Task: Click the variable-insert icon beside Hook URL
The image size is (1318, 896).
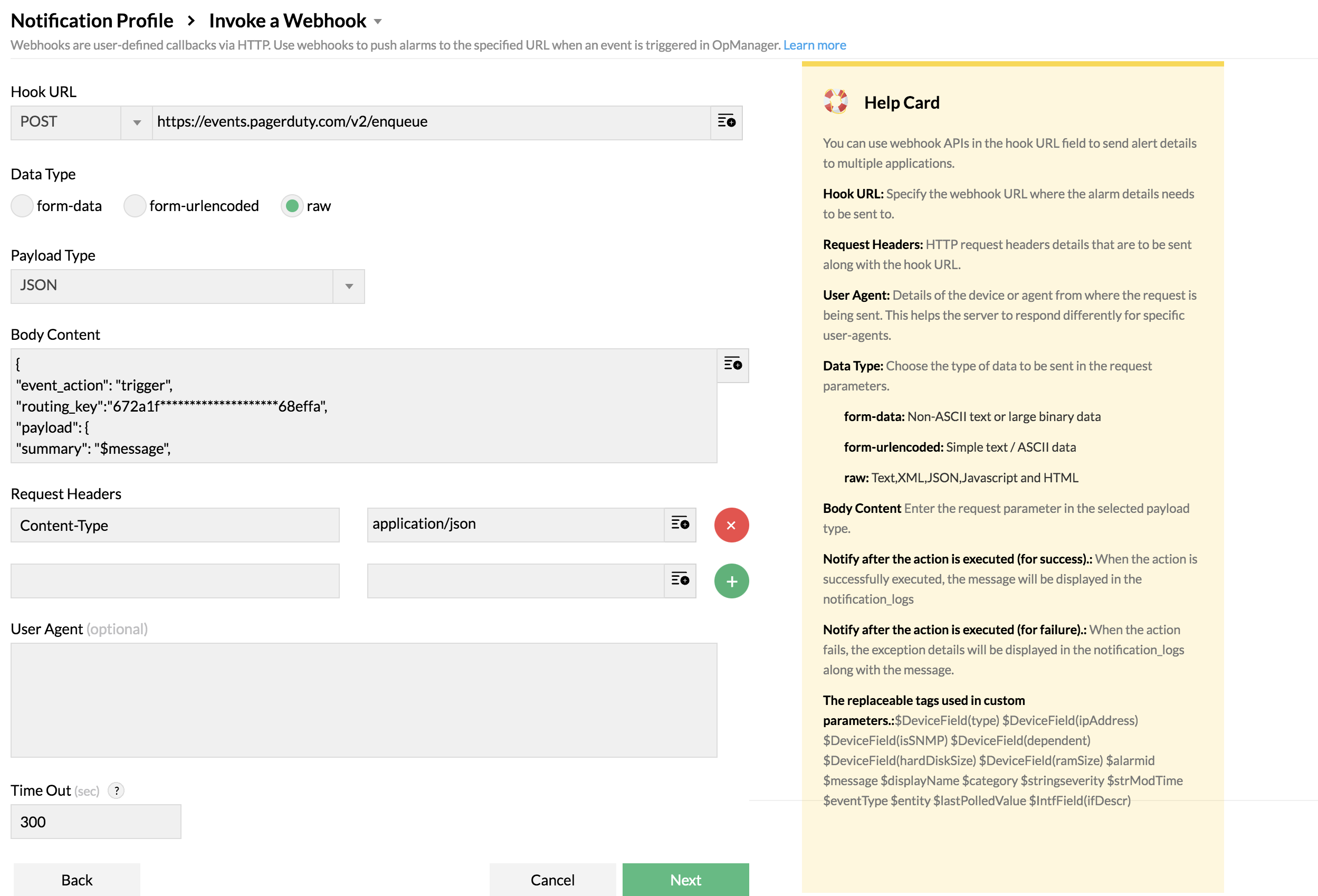Action: pos(726,122)
